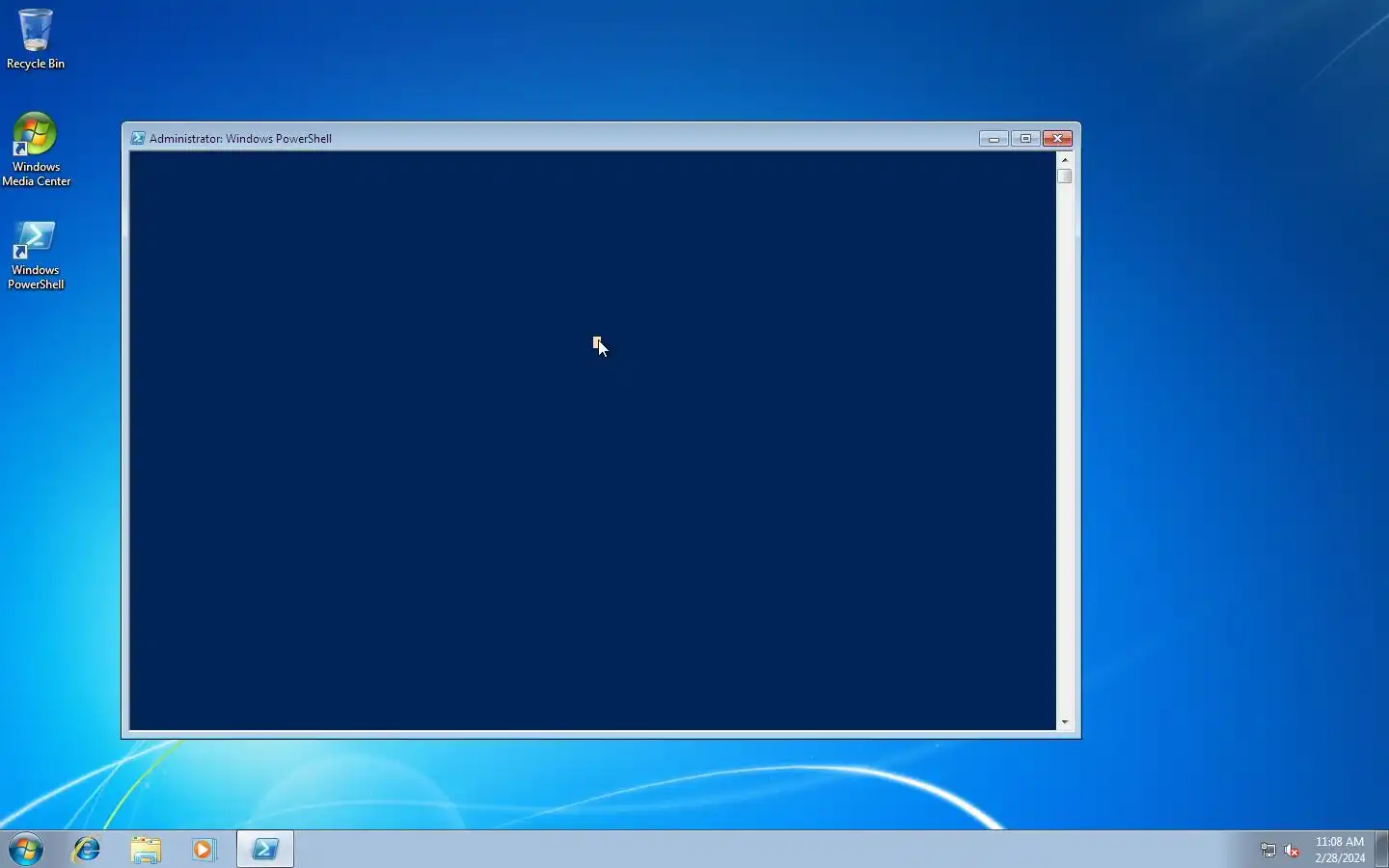
Task: Click the Show desktop button
Action: point(1382,849)
